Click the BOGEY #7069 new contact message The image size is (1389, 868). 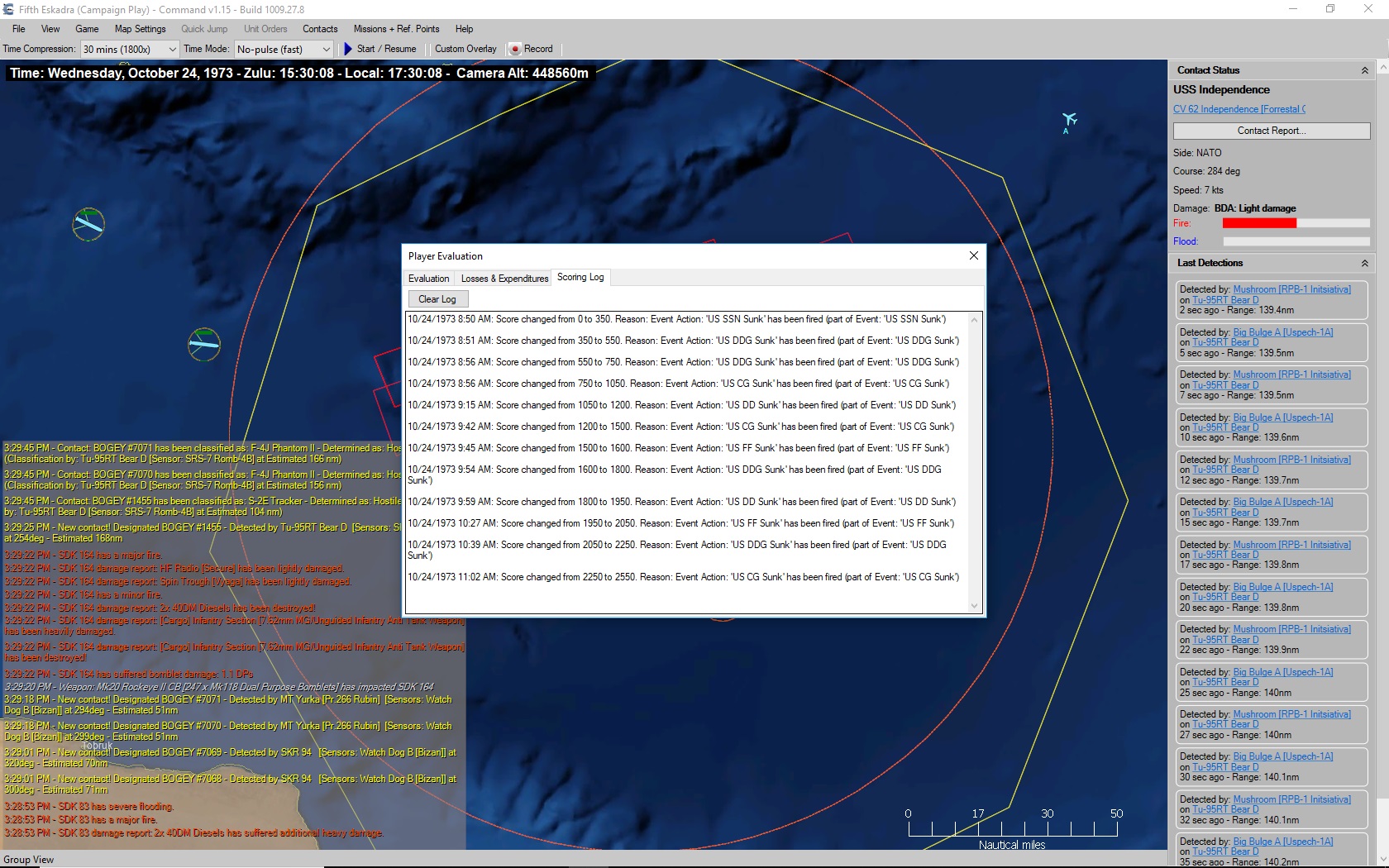pyautogui.click(x=230, y=757)
